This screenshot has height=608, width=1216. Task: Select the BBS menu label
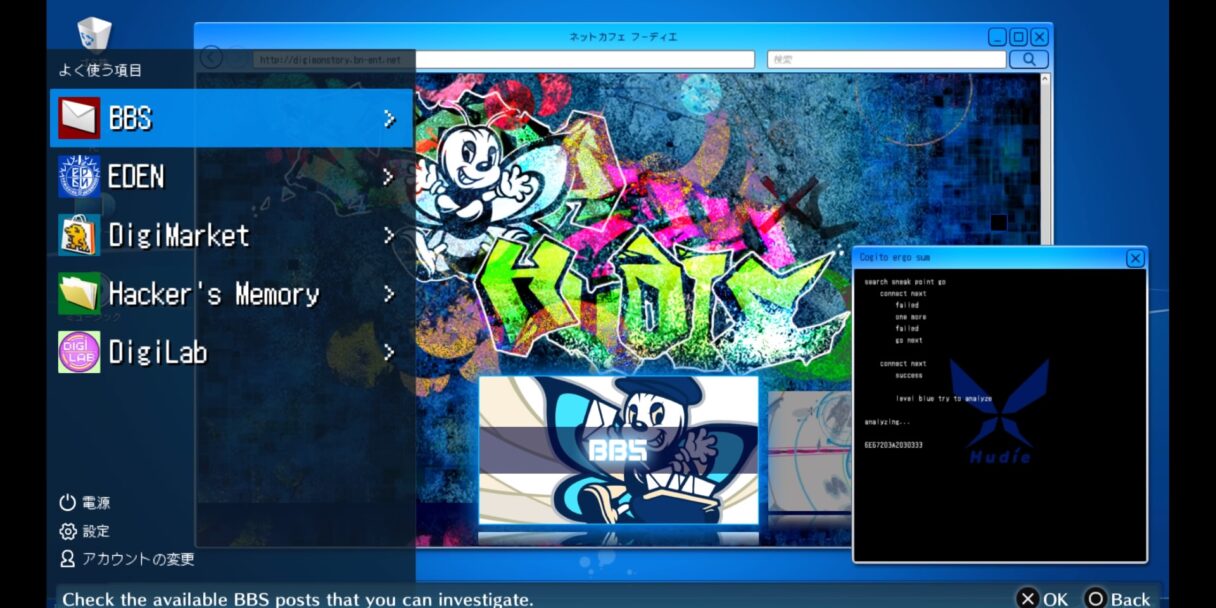click(130, 119)
